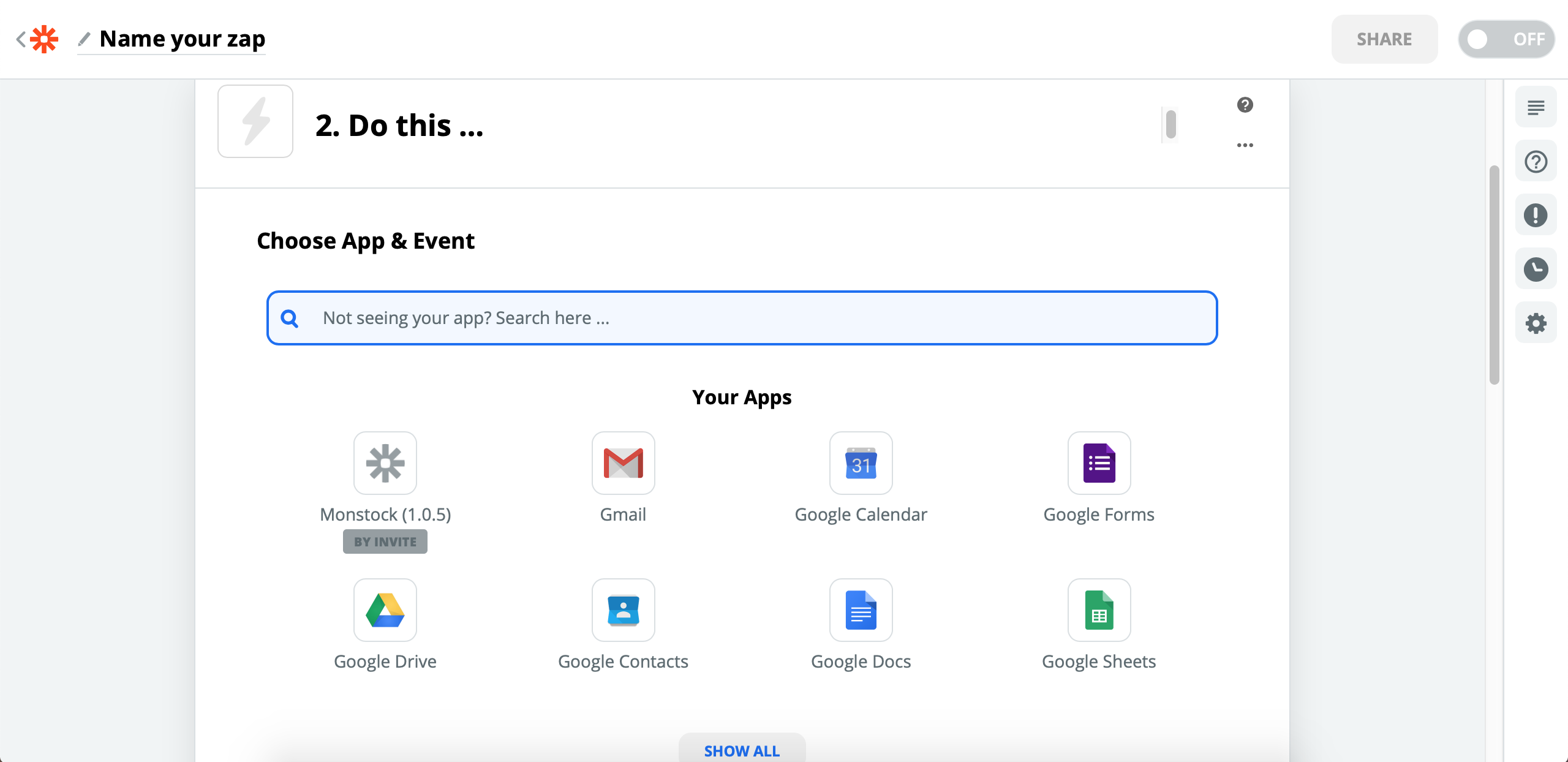The width and height of the screenshot is (1568, 762).
Task: Click the Zapier logo icon
Action: [x=44, y=39]
